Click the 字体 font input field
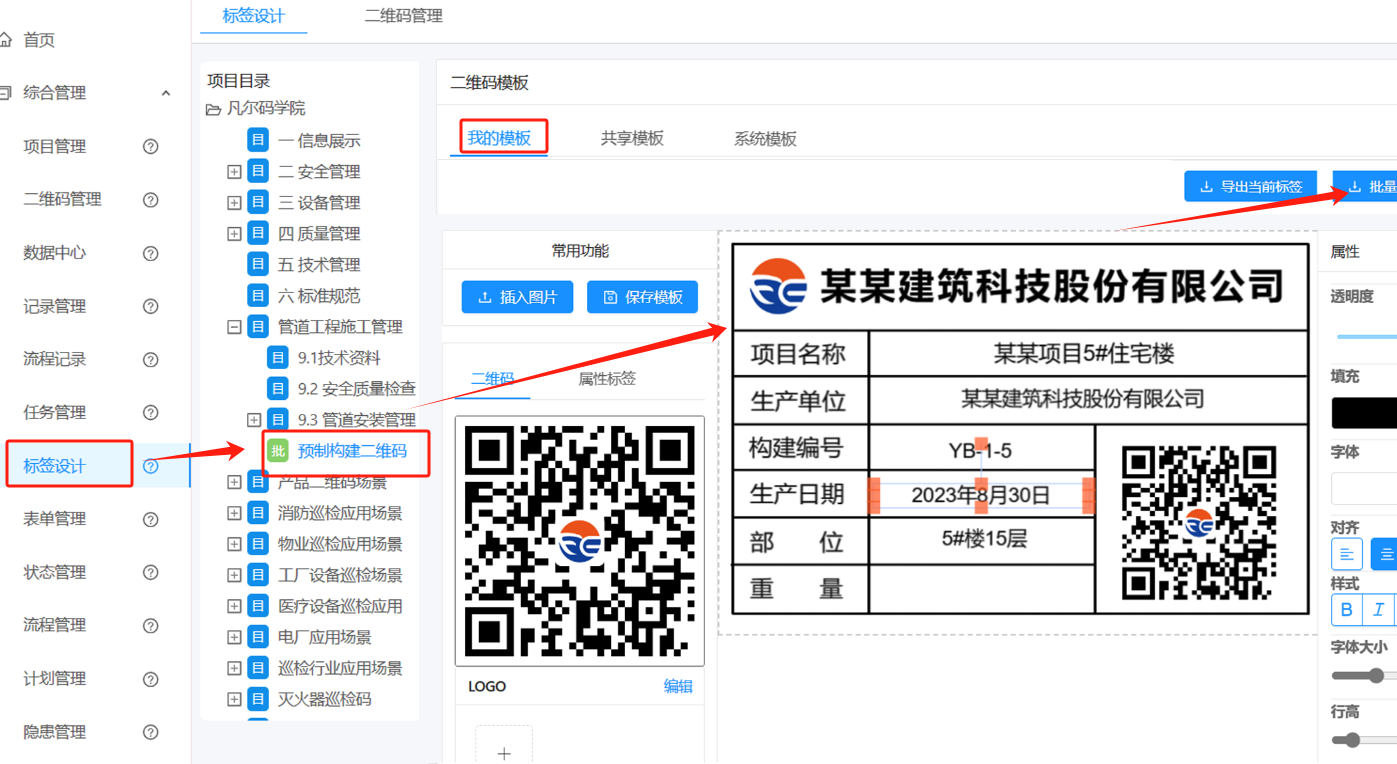 click(1370, 488)
